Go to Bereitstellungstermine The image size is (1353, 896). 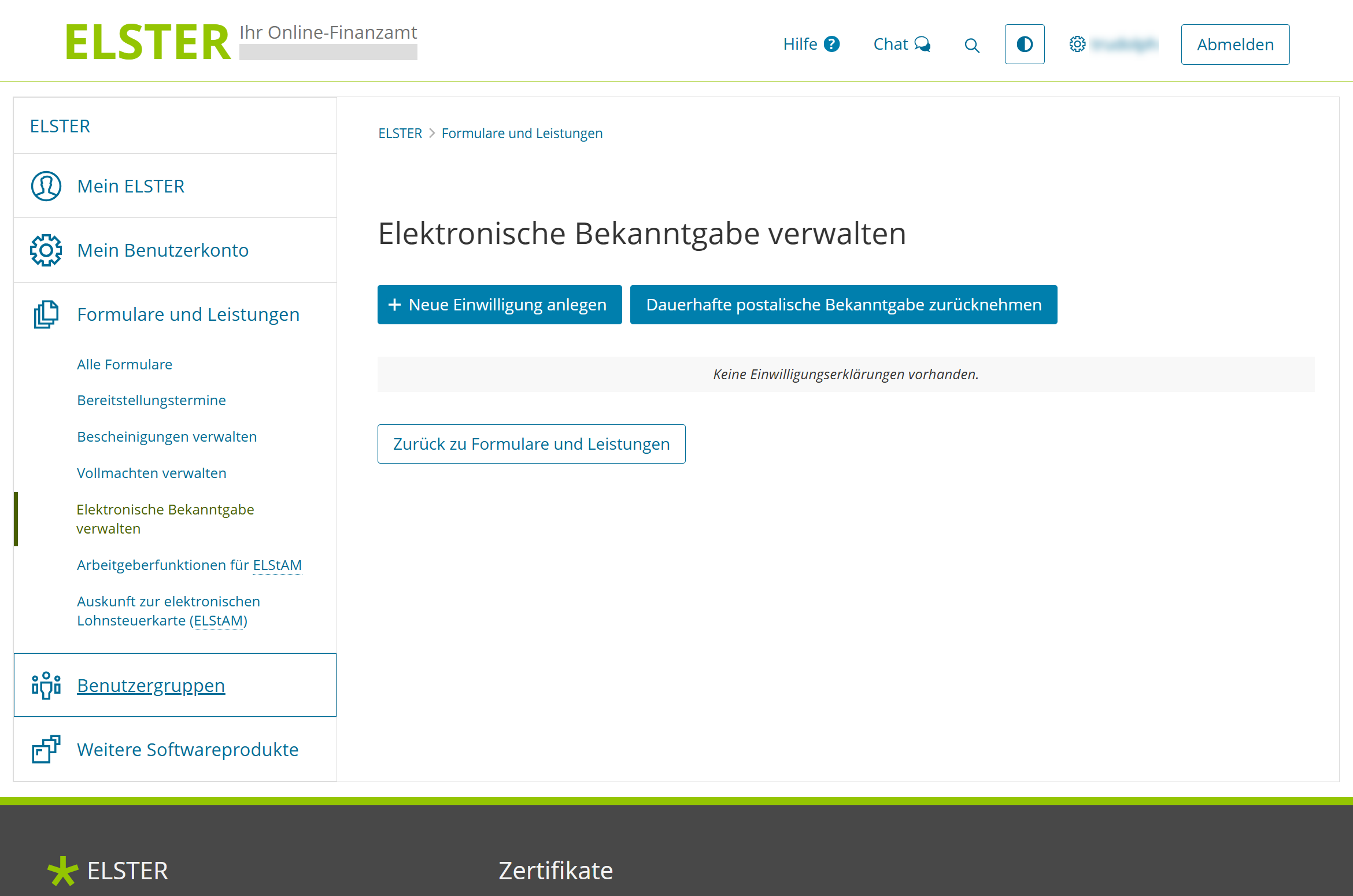(151, 401)
